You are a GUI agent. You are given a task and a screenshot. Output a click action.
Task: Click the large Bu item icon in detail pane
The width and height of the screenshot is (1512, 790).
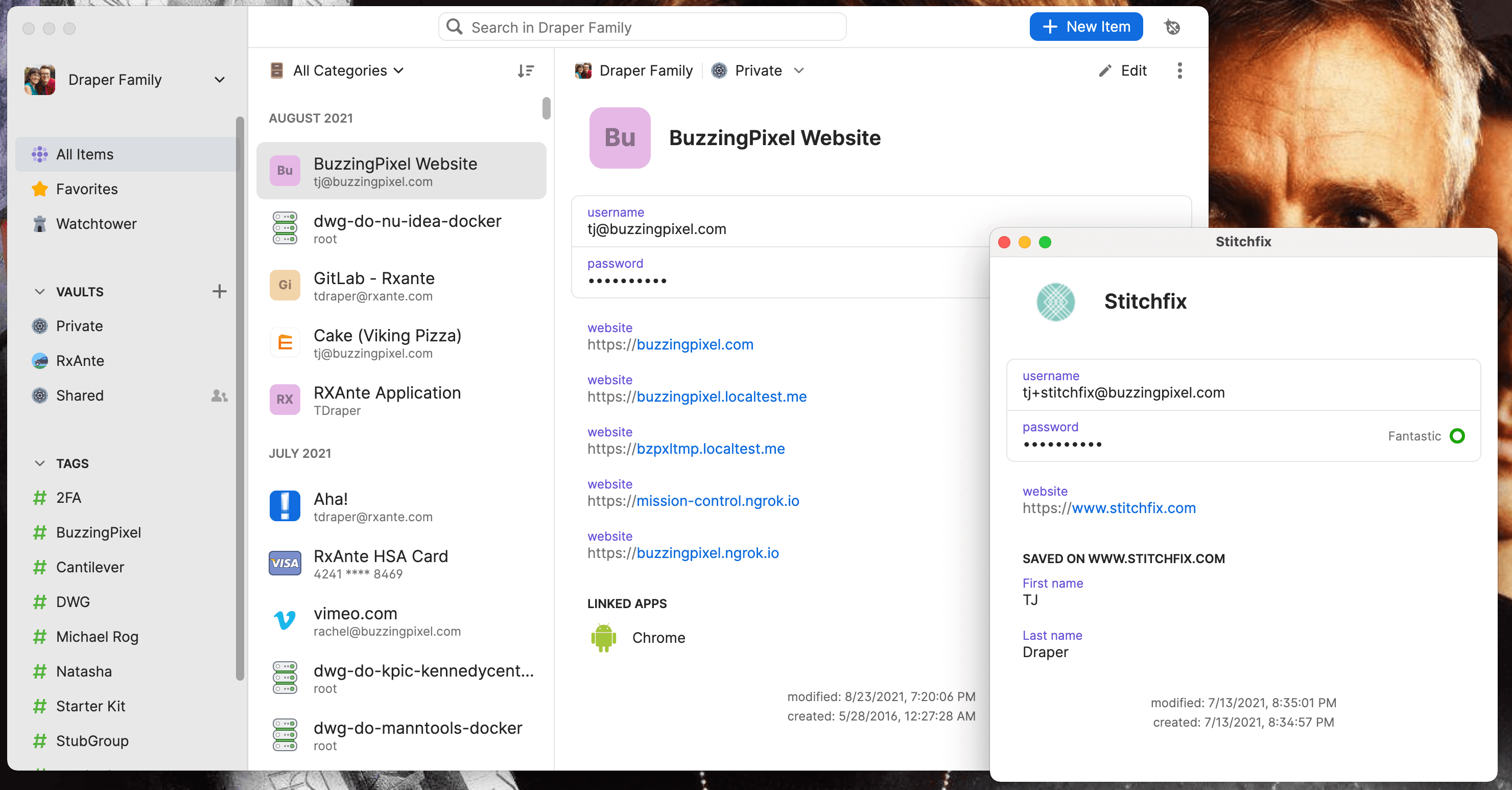click(620, 137)
